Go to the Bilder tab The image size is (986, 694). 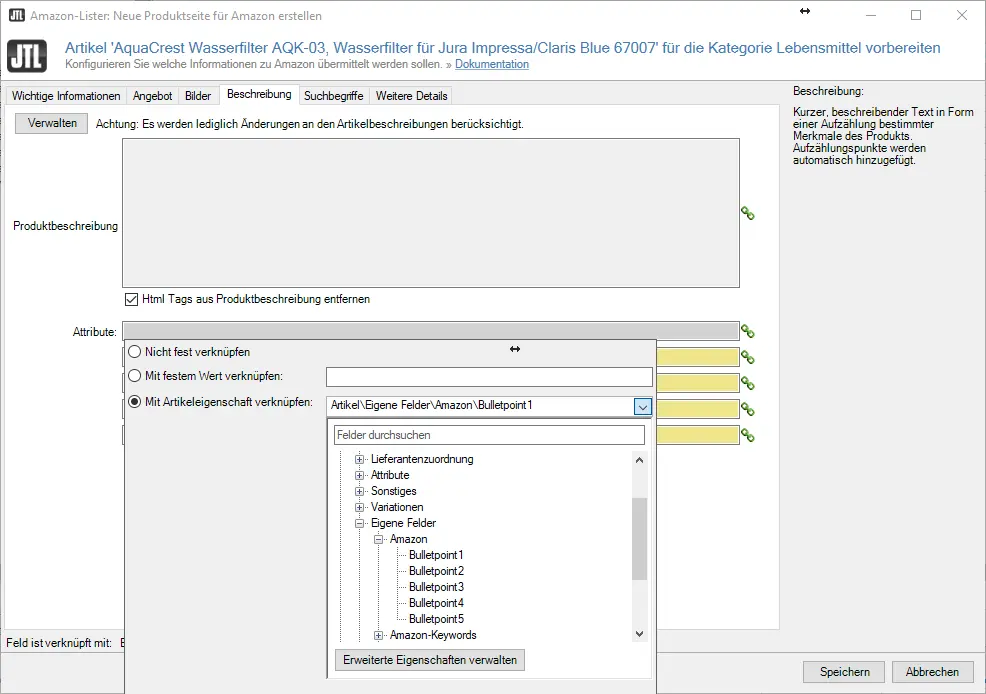(x=198, y=96)
